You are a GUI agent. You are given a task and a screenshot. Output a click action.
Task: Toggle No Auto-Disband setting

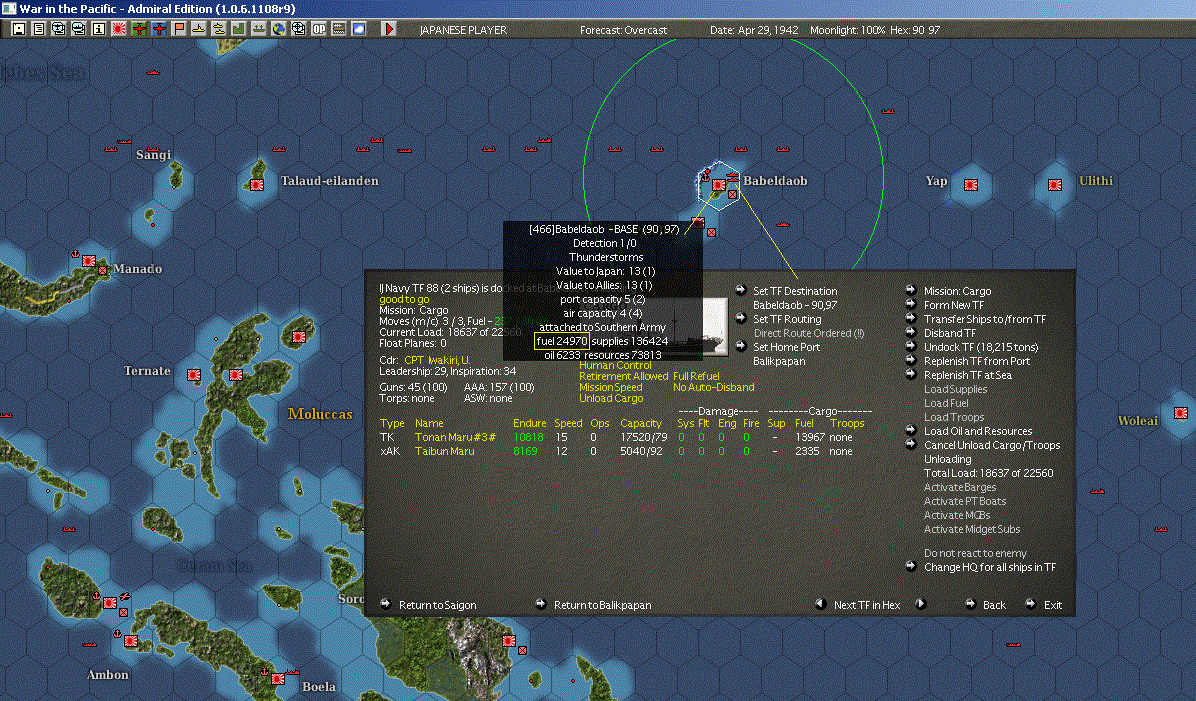click(713, 387)
